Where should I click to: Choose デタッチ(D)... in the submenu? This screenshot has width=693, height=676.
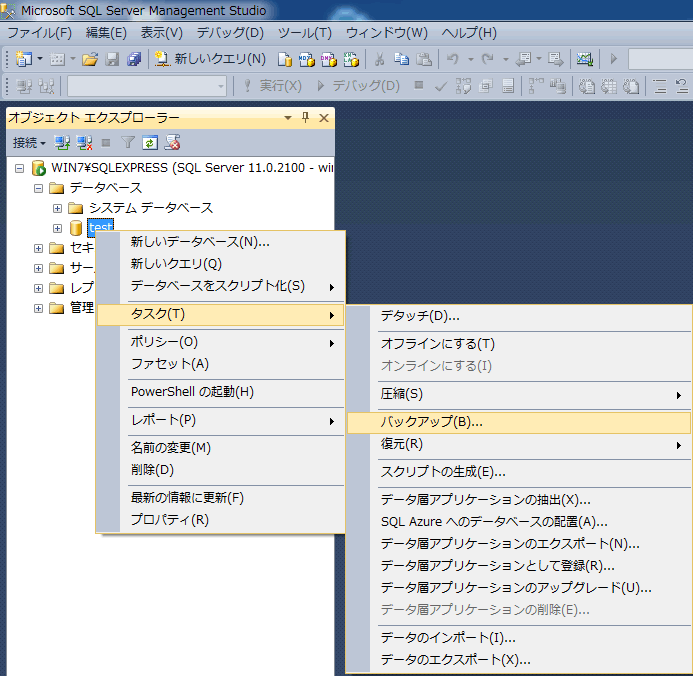click(x=420, y=316)
